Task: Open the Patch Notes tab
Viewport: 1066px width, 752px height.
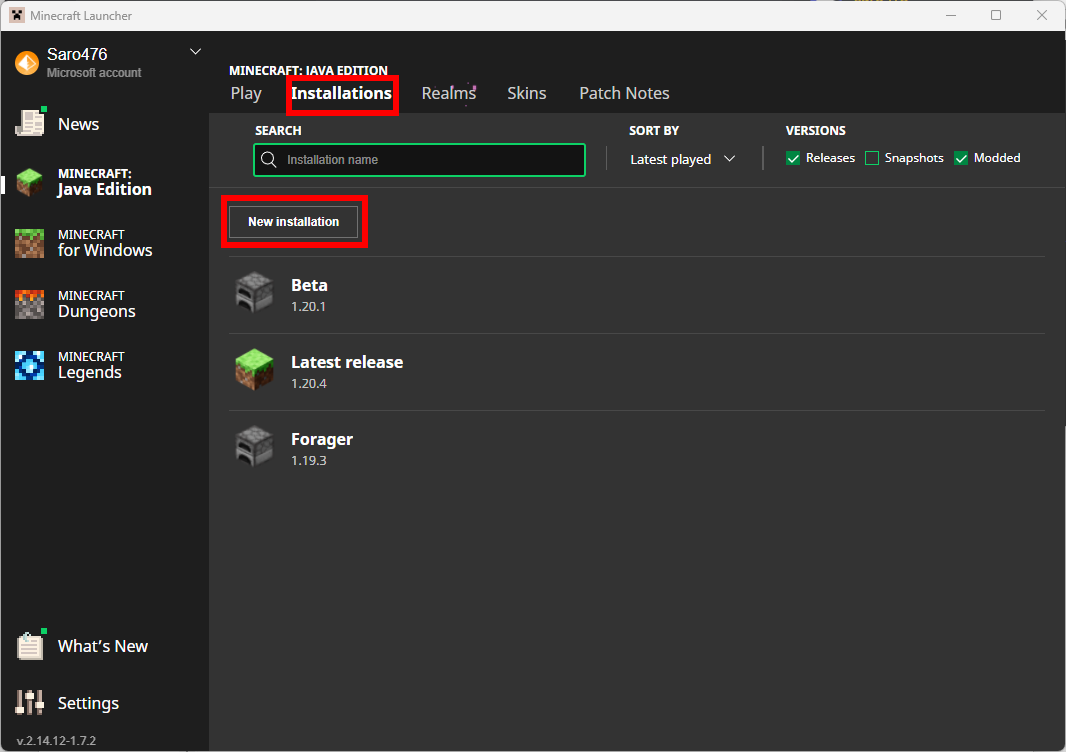Action: (x=624, y=93)
